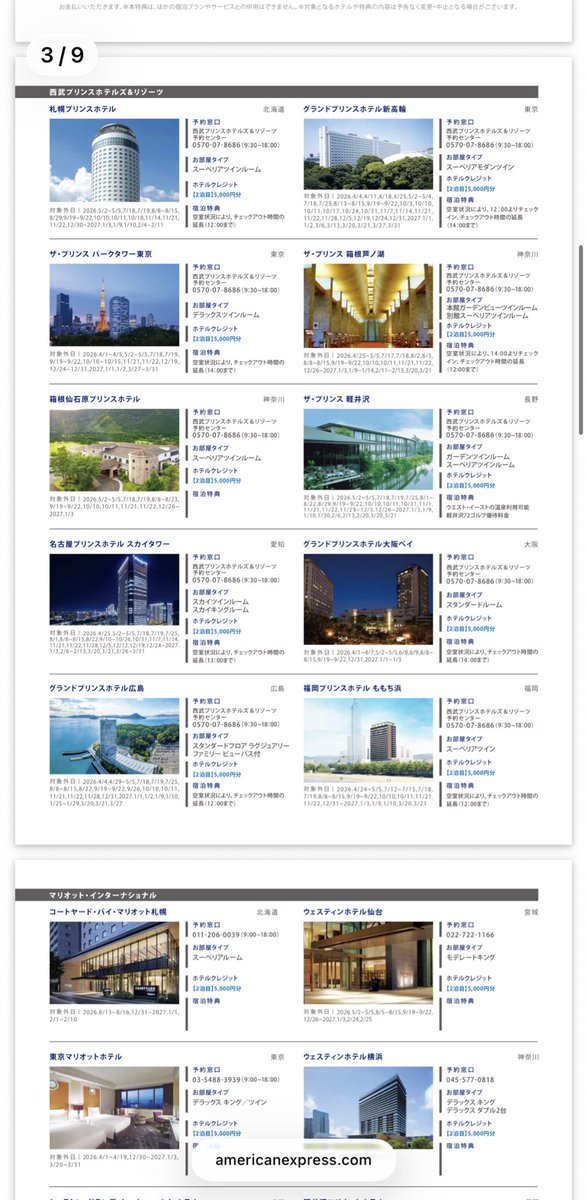Select the ザ・プリンス 軽井沢 title
The width and height of the screenshot is (587, 1200).
point(337,399)
